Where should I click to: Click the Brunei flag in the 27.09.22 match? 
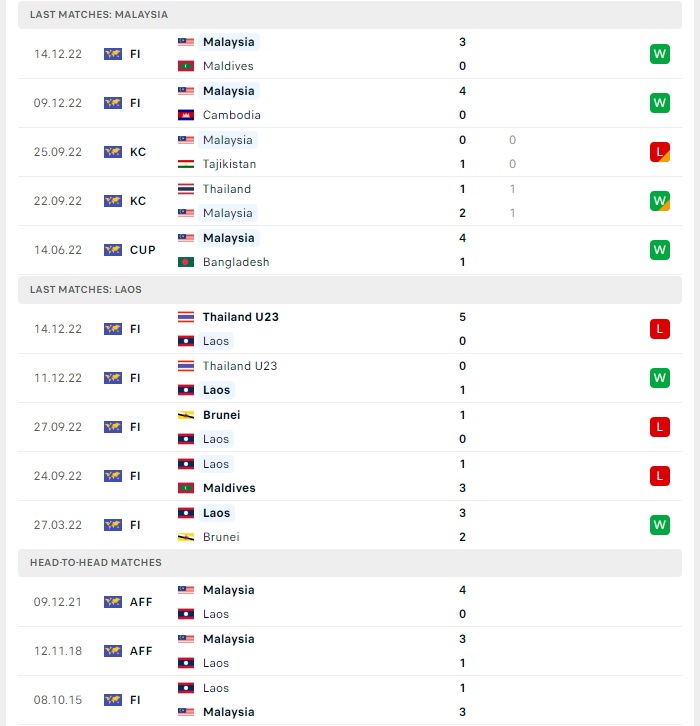click(186, 415)
